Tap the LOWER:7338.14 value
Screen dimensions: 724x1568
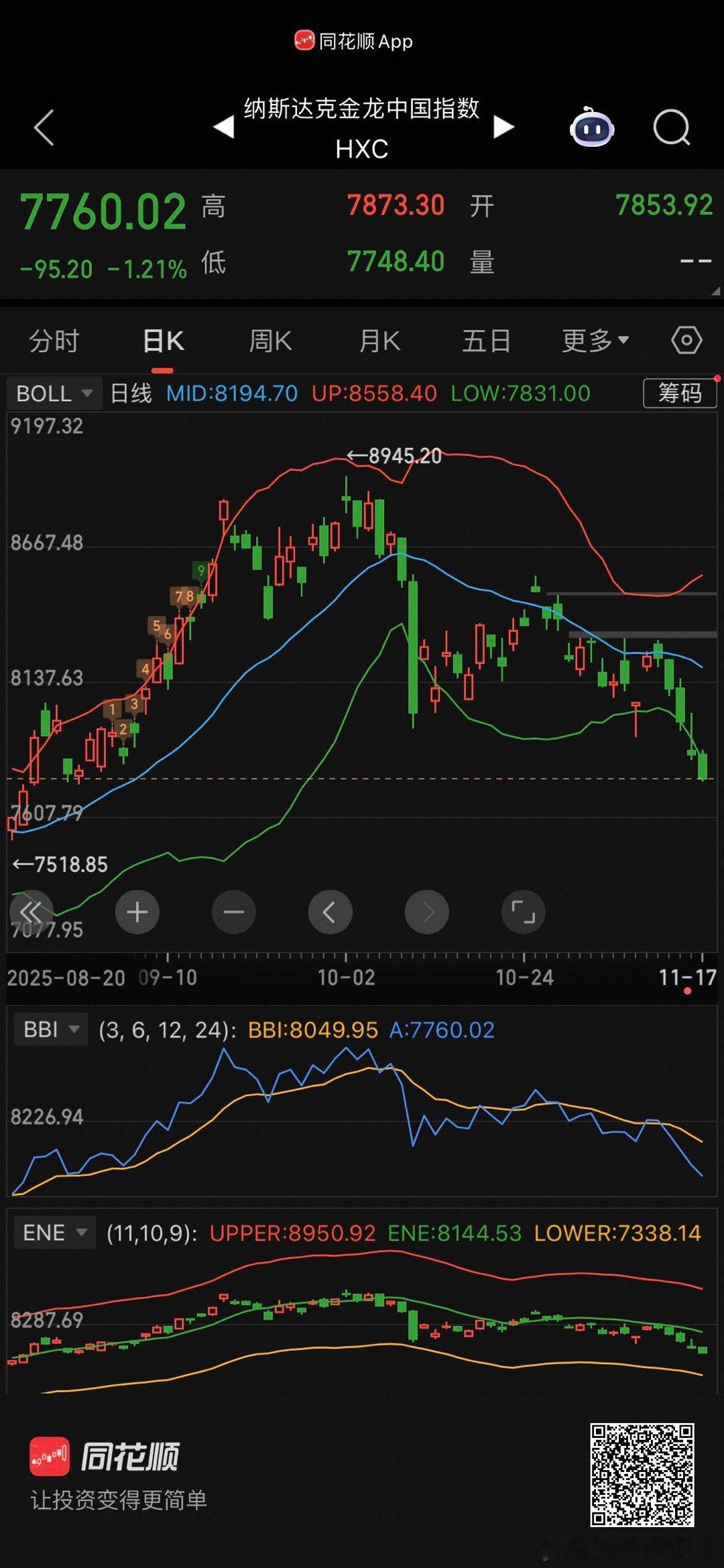617,1233
